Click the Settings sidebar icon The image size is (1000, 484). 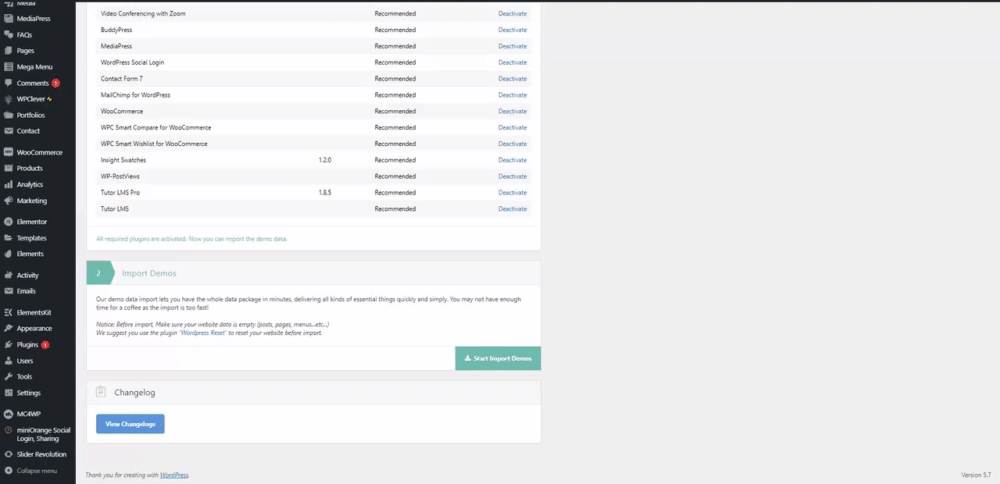[8, 393]
